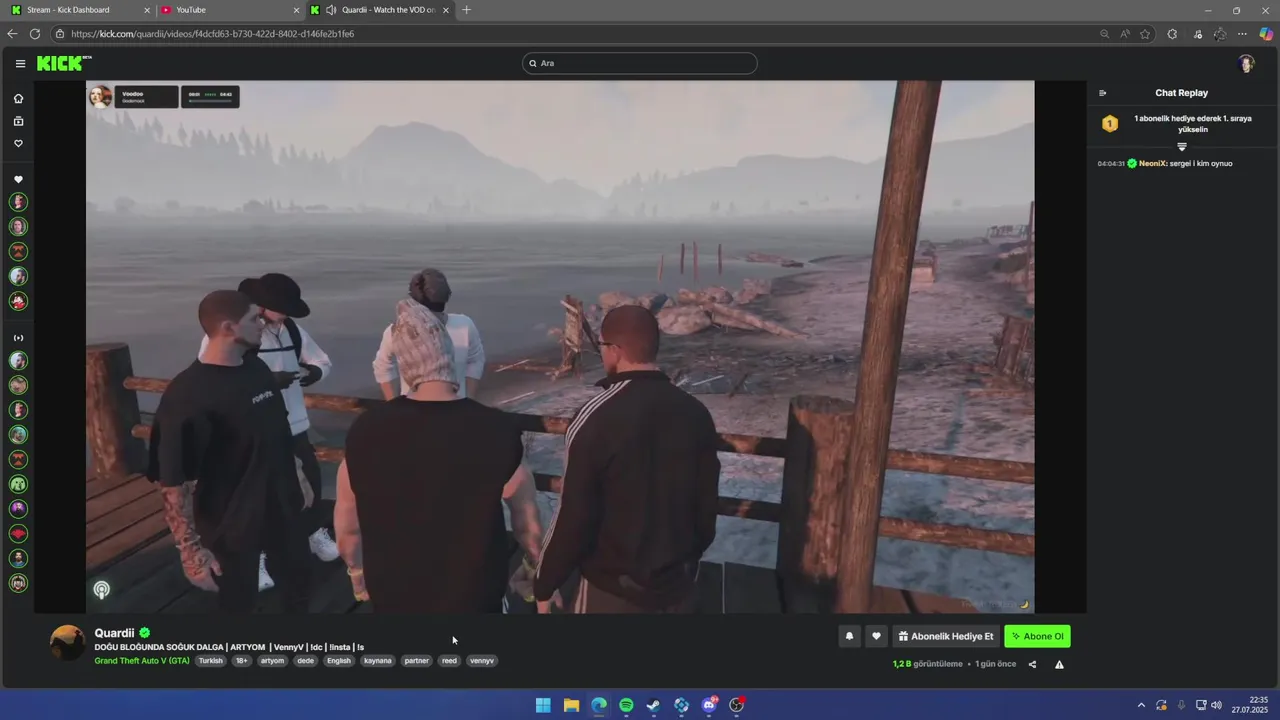Click the Ara search field
Image resolution: width=1280 pixels, height=720 pixels.
(x=640, y=63)
